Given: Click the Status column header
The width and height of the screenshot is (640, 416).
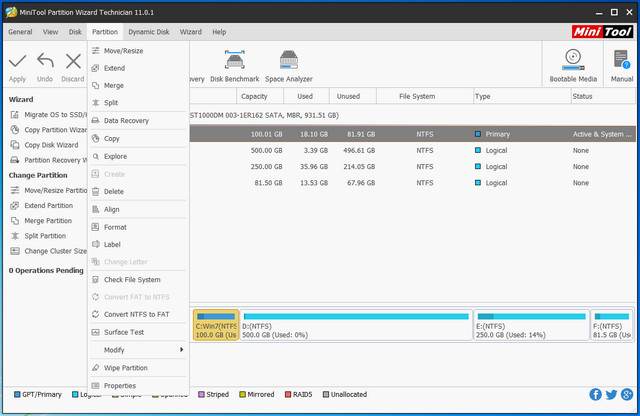Looking at the screenshot, I should coord(603,96).
